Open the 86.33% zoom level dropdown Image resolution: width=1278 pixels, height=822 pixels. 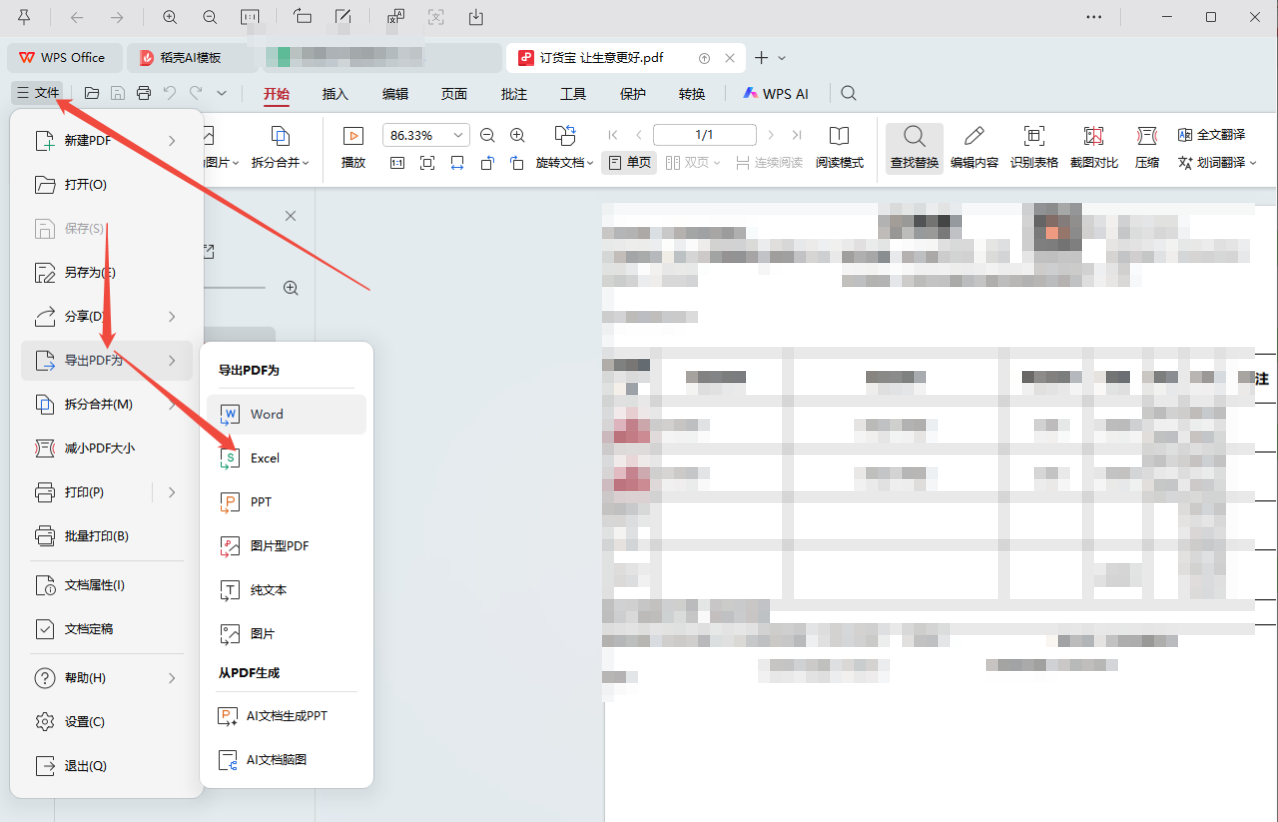point(459,135)
